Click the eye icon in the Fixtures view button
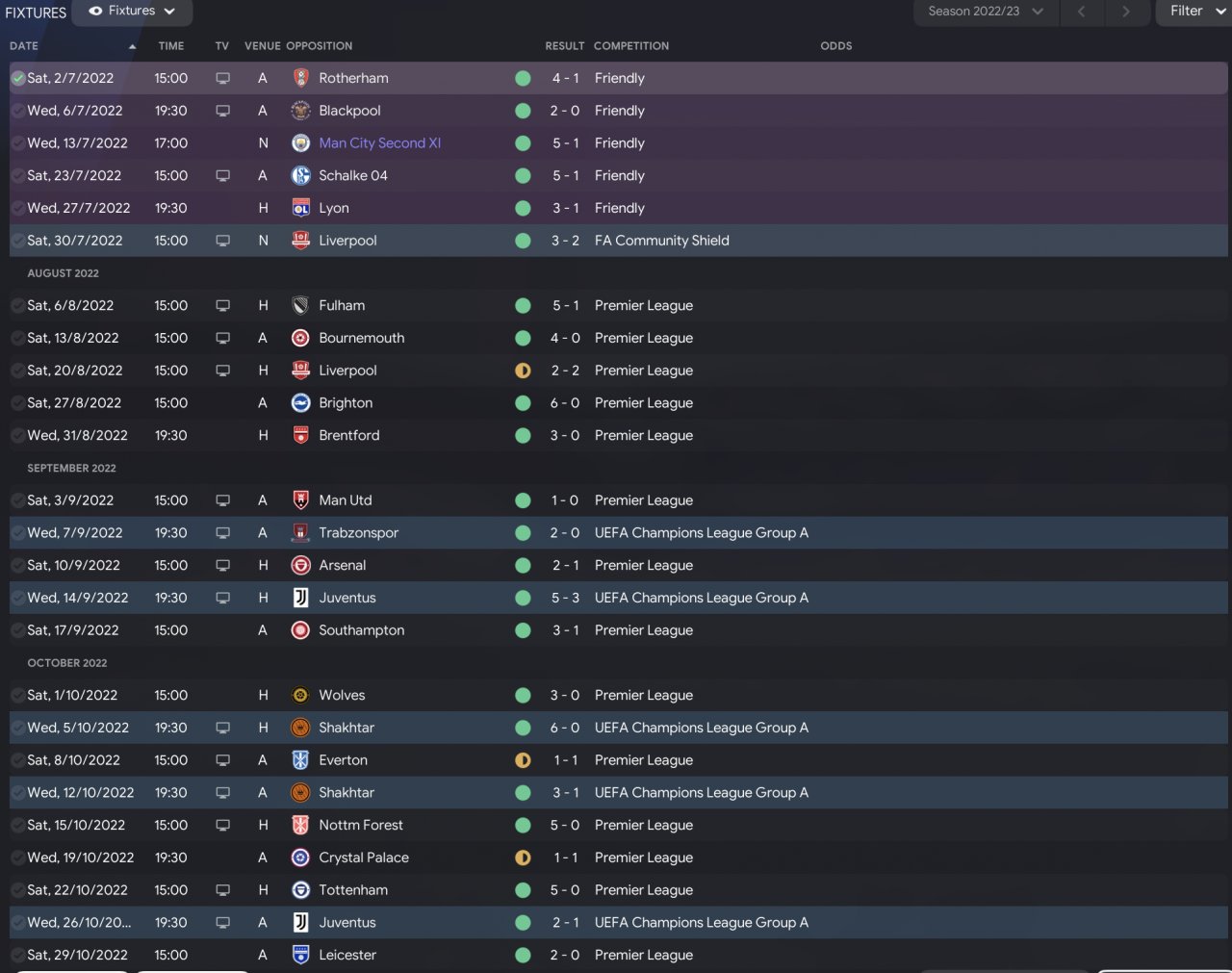Viewport: 1232px width, 973px height. pos(95,12)
